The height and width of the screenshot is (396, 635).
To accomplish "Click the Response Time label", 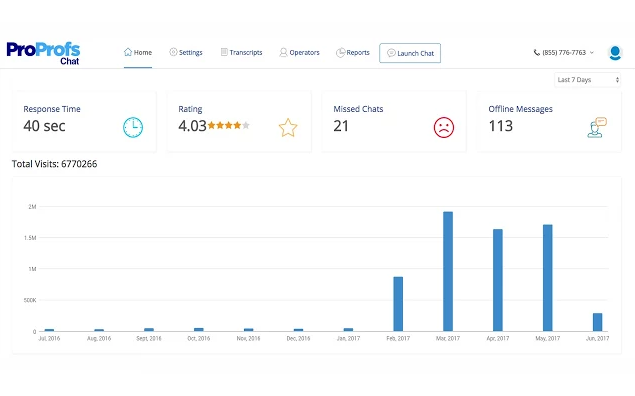I will click(52, 109).
